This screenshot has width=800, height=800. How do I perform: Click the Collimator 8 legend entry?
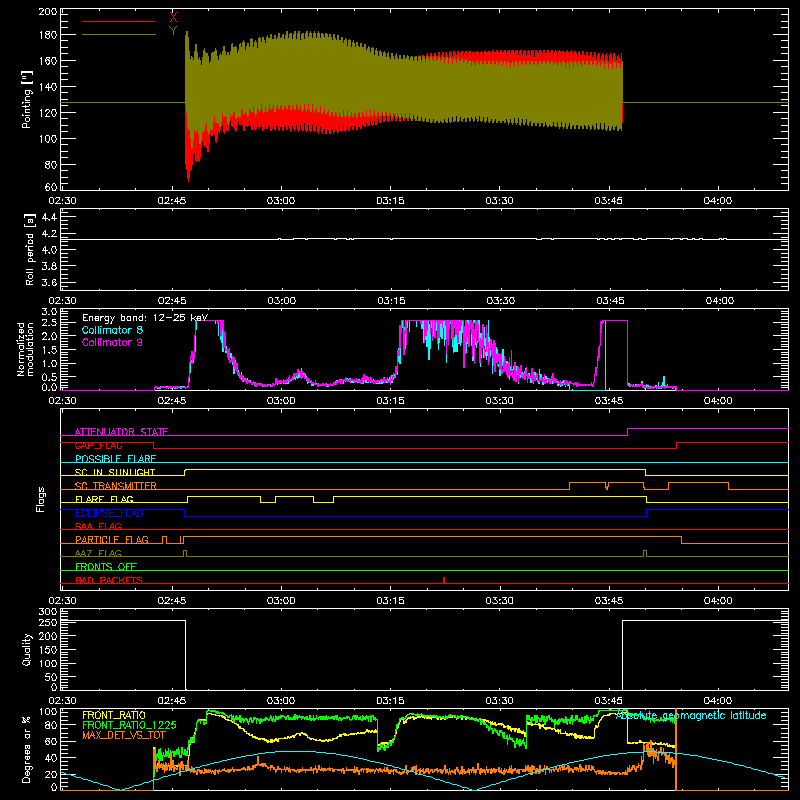tap(112, 330)
